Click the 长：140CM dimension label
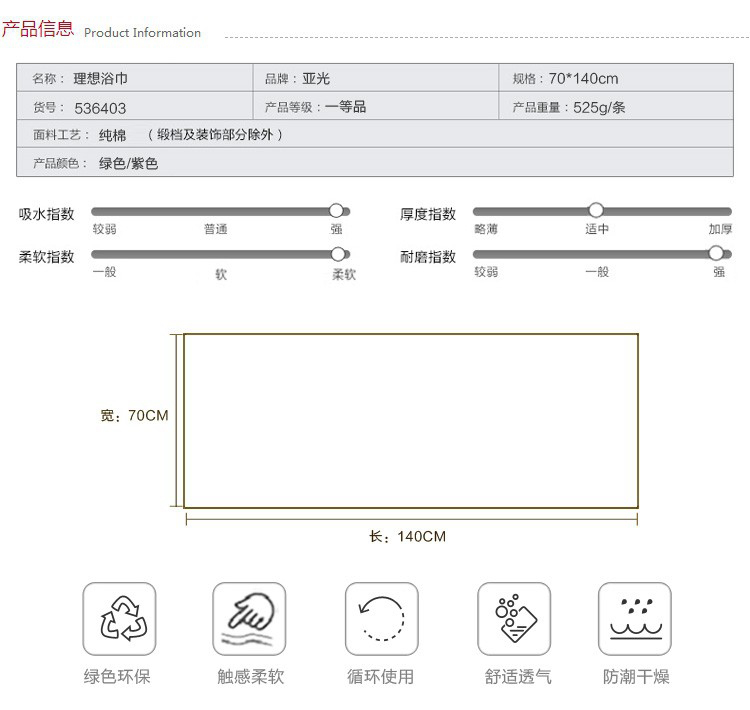 coord(408,537)
